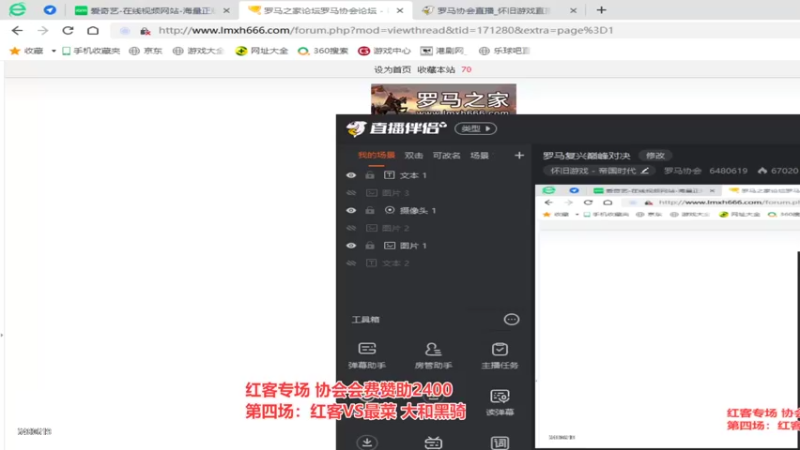
Task: Close the 爱奇艺 browser tab
Action: click(227, 10)
